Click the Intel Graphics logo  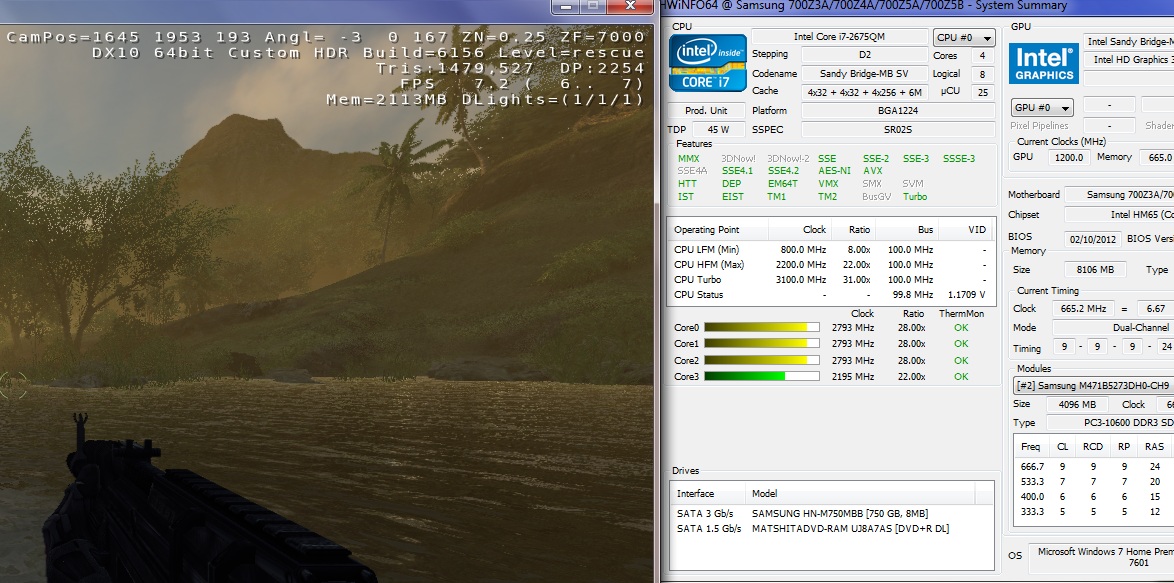coord(1042,62)
